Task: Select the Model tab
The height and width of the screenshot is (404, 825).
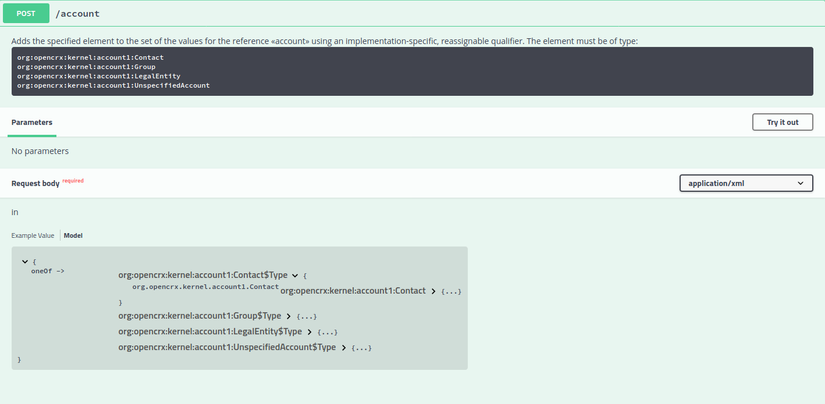Action: (73, 235)
